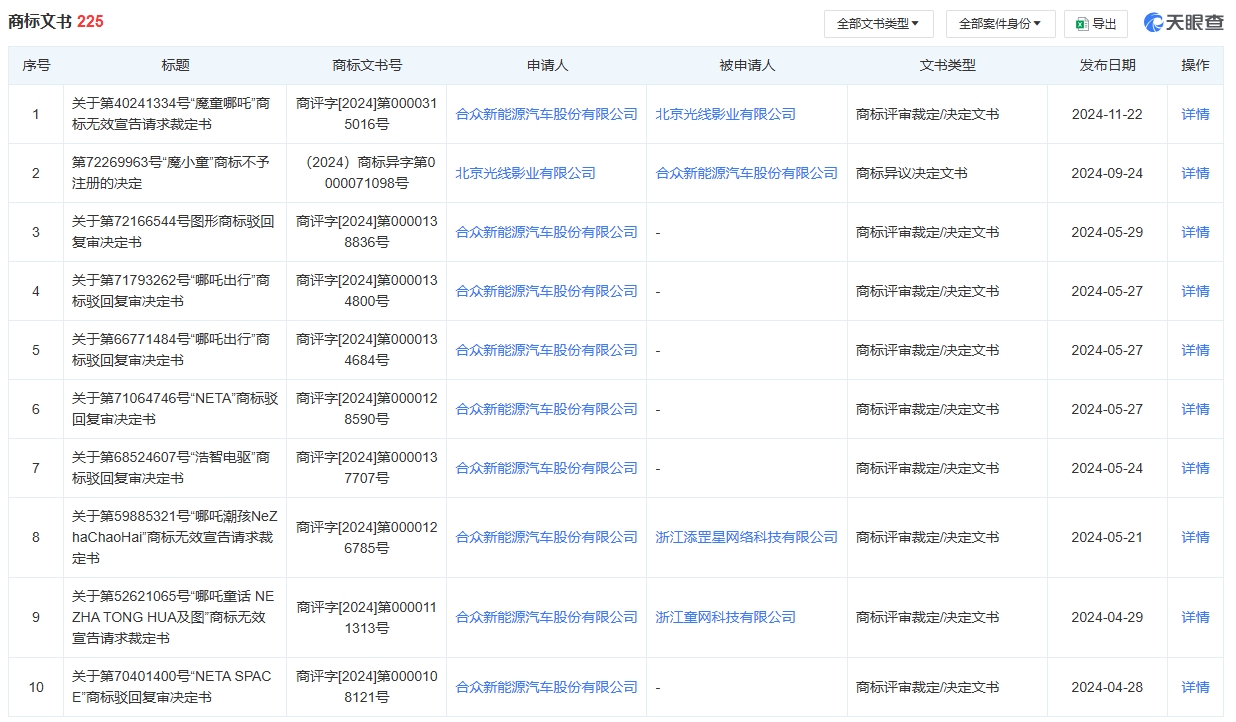1236x722 pixels.
Task: Click document number 商评字[2024]第0000128590号
Action: click(367, 409)
